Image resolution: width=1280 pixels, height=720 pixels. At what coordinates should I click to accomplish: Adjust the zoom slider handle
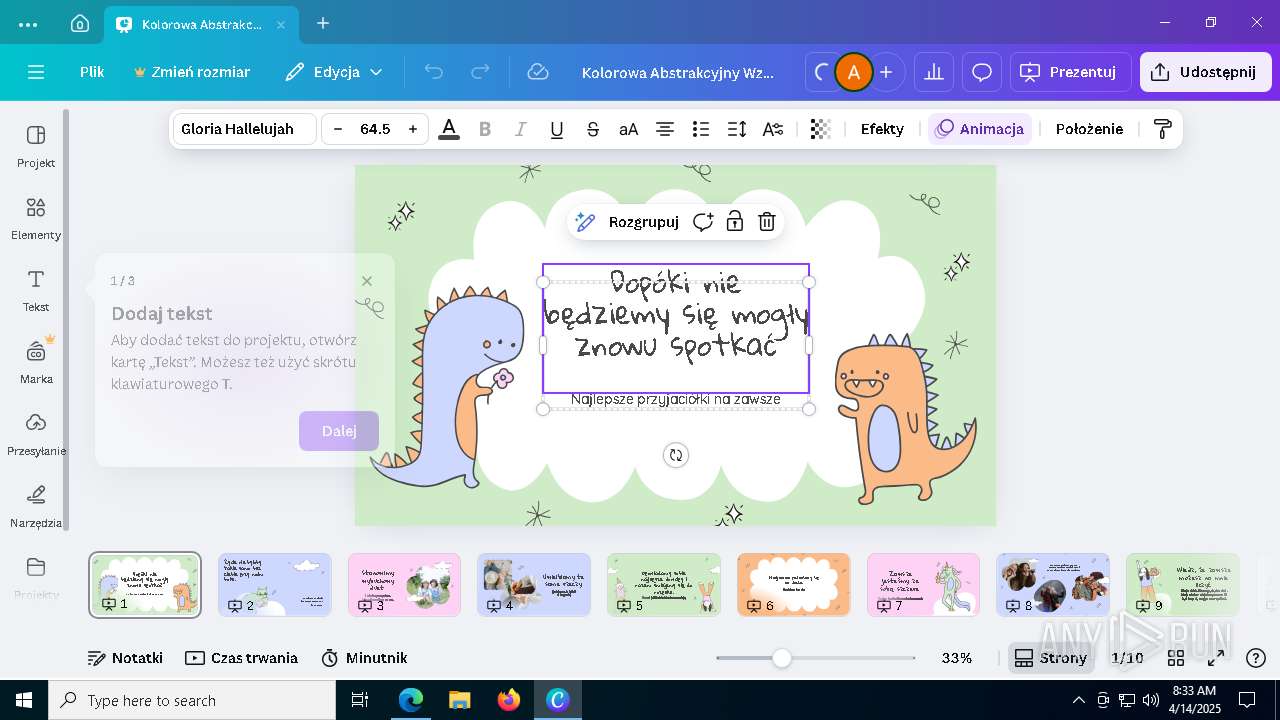click(x=782, y=658)
